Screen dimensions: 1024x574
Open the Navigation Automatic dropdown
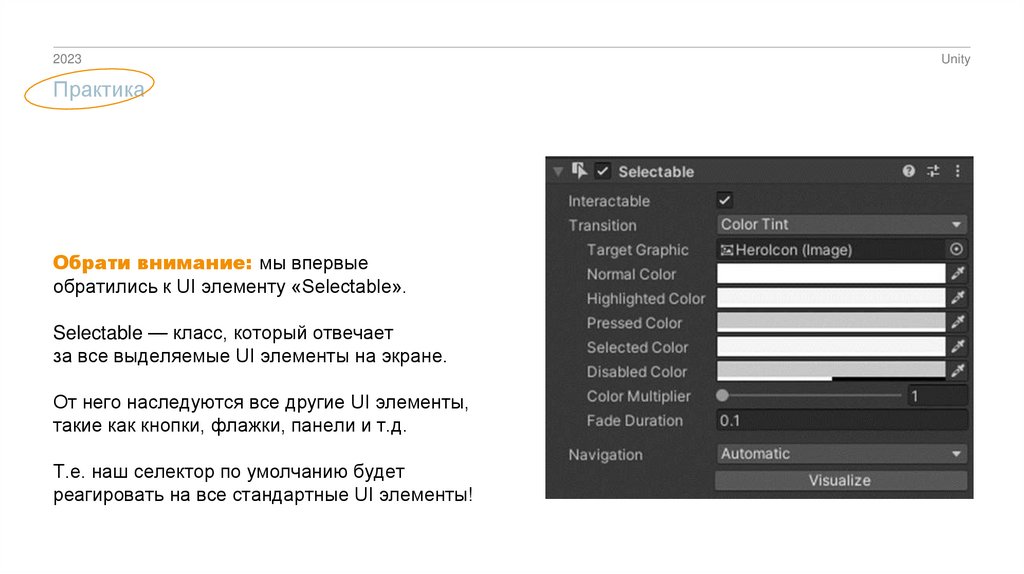(841, 454)
